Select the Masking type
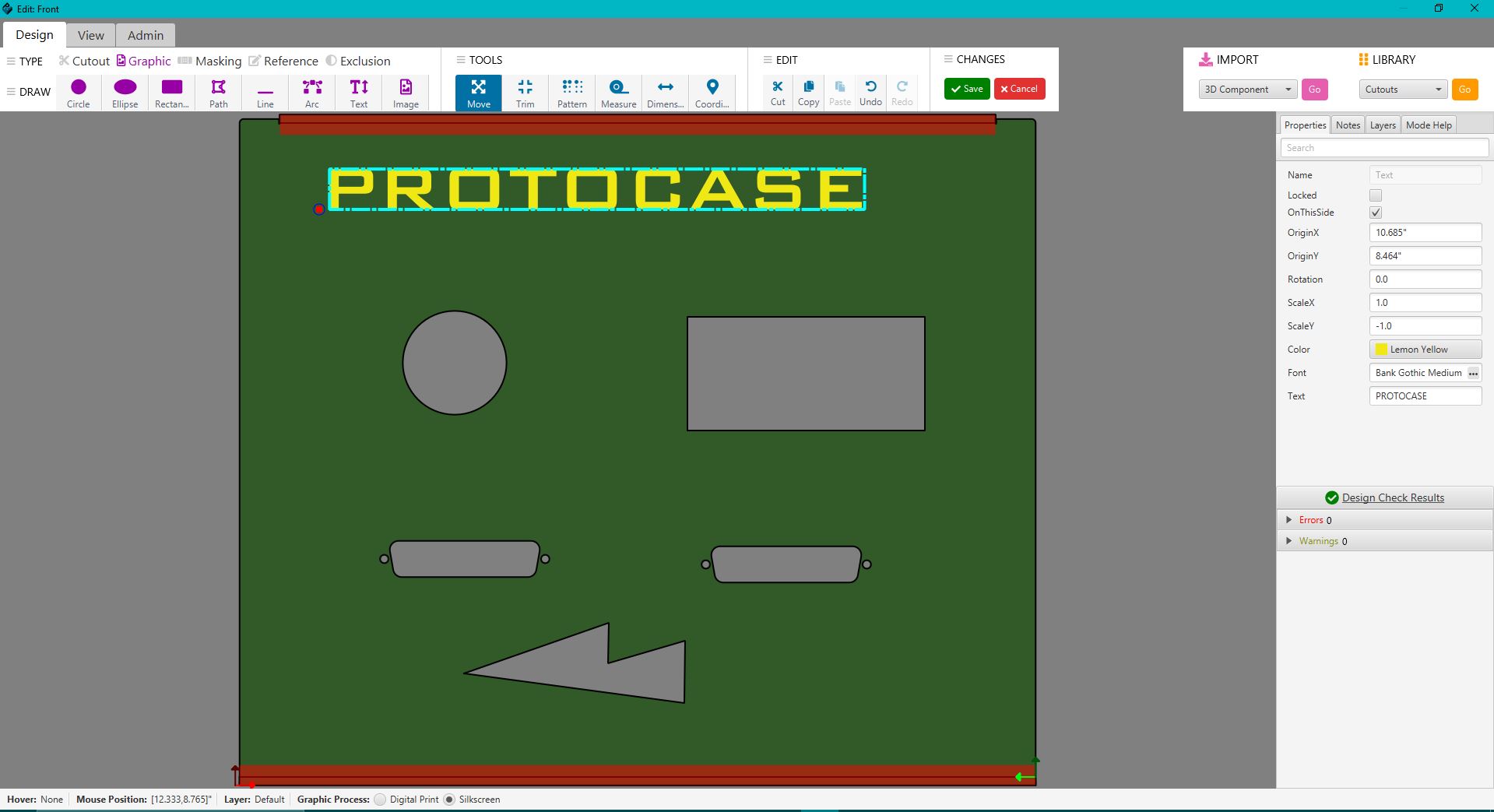The width and height of the screenshot is (1494, 812). (209, 61)
